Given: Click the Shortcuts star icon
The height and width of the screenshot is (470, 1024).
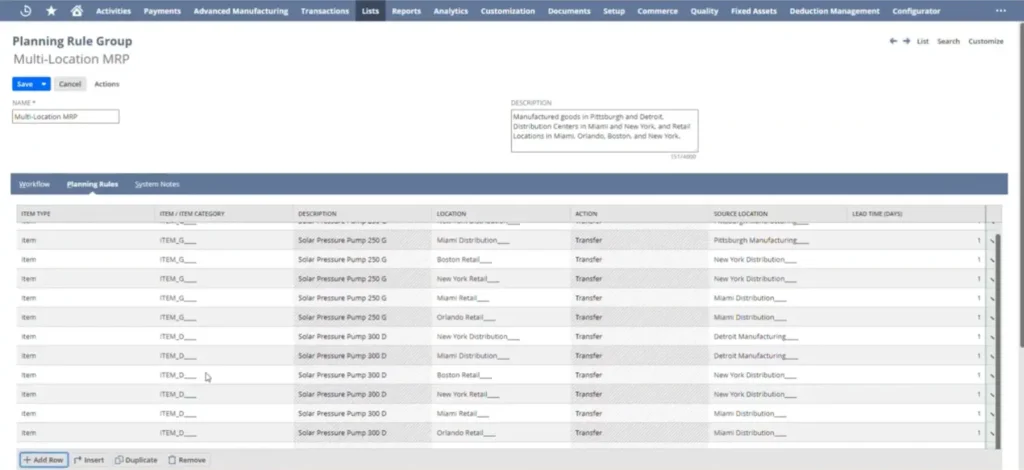Looking at the screenshot, I should pos(51,11).
